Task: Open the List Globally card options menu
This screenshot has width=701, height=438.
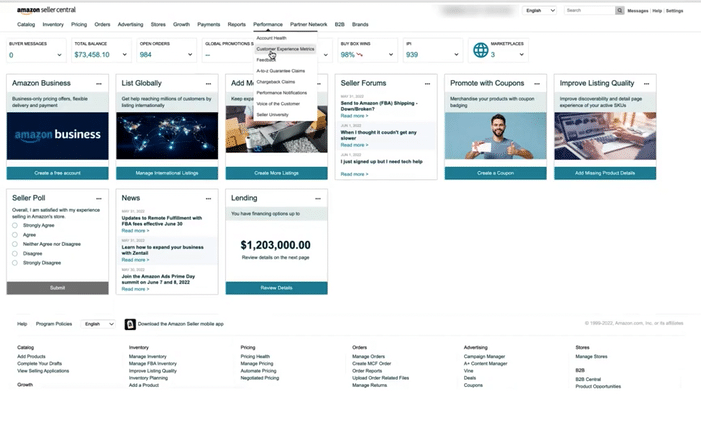Action: pos(208,84)
